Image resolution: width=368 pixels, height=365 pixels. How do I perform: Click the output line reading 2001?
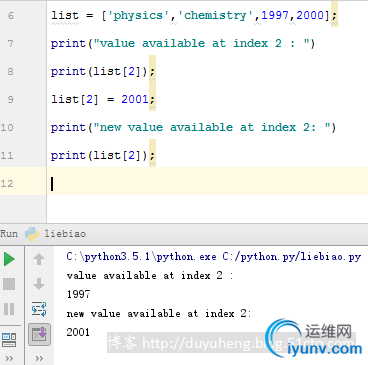tap(78, 332)
